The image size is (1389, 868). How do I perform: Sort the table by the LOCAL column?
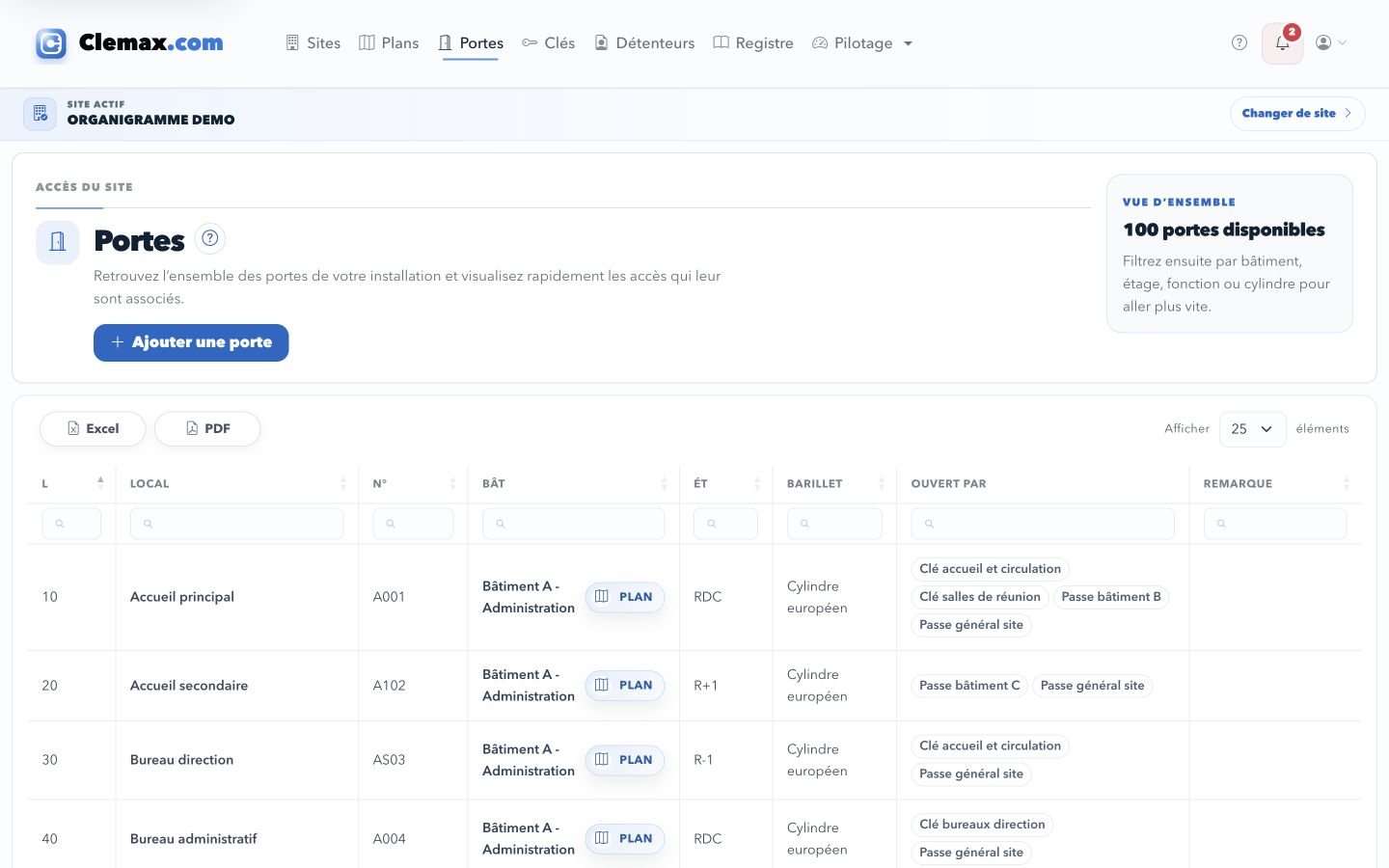[236, 483]
